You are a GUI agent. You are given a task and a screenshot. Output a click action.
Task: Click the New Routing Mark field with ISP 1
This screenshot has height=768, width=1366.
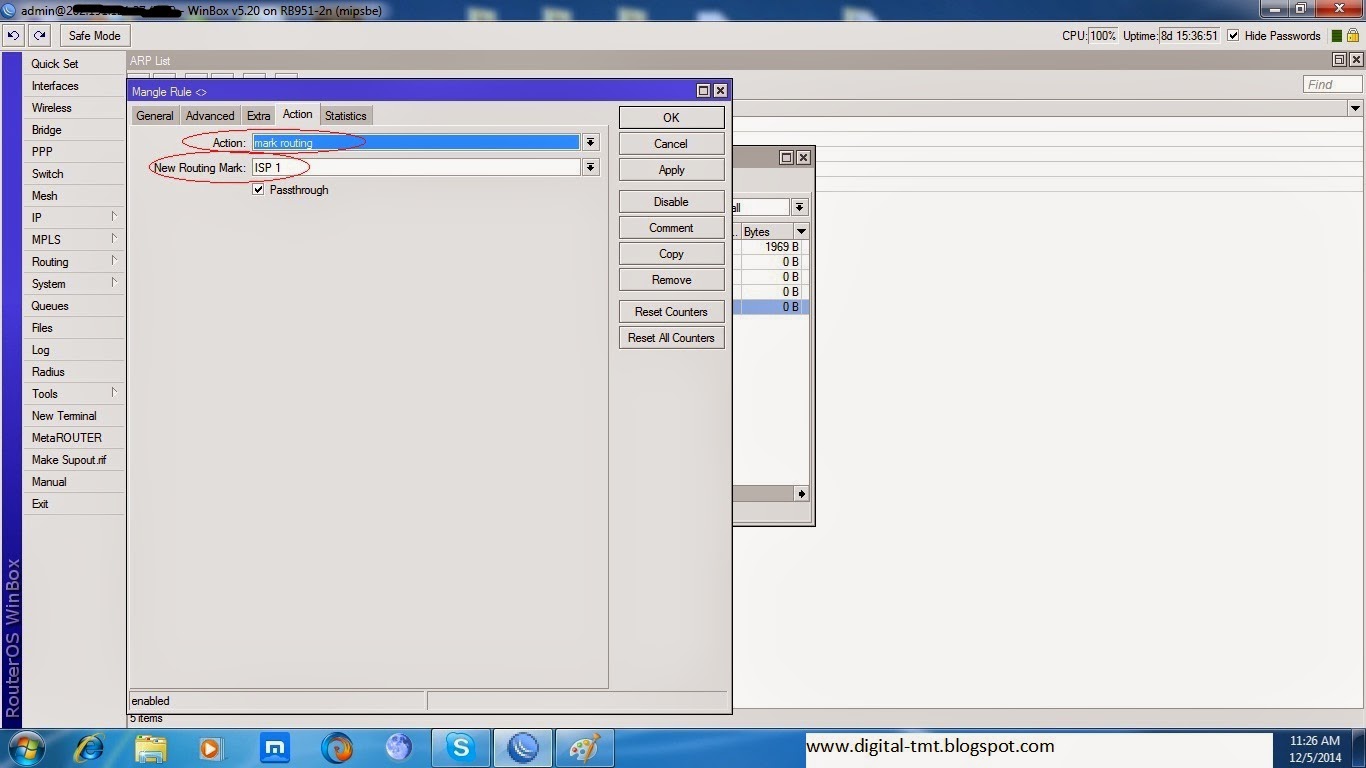point(415,167)
